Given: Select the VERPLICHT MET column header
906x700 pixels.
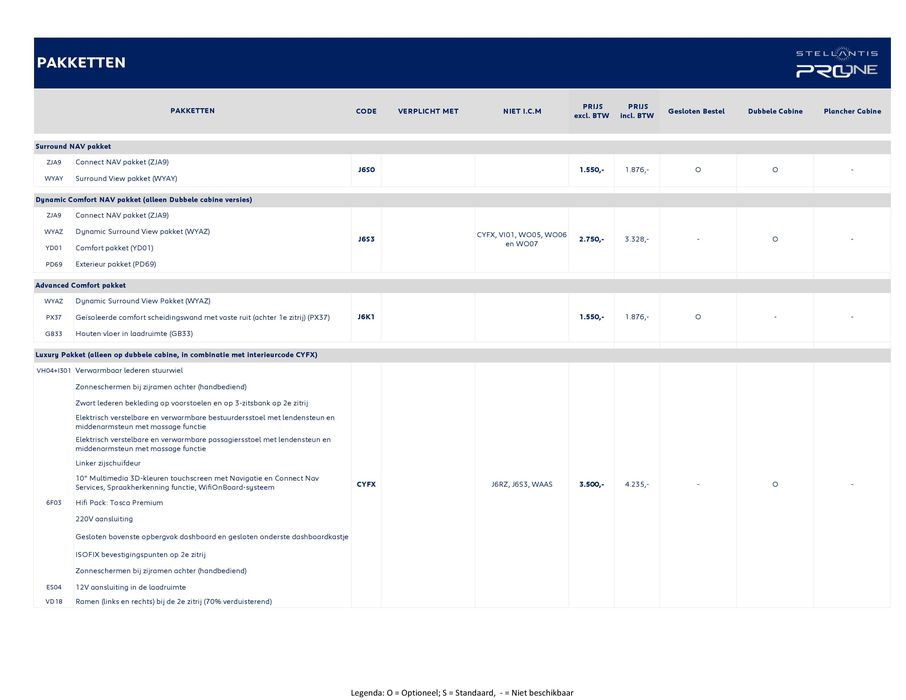Looking at the screenshot, I should click(428, 111).
